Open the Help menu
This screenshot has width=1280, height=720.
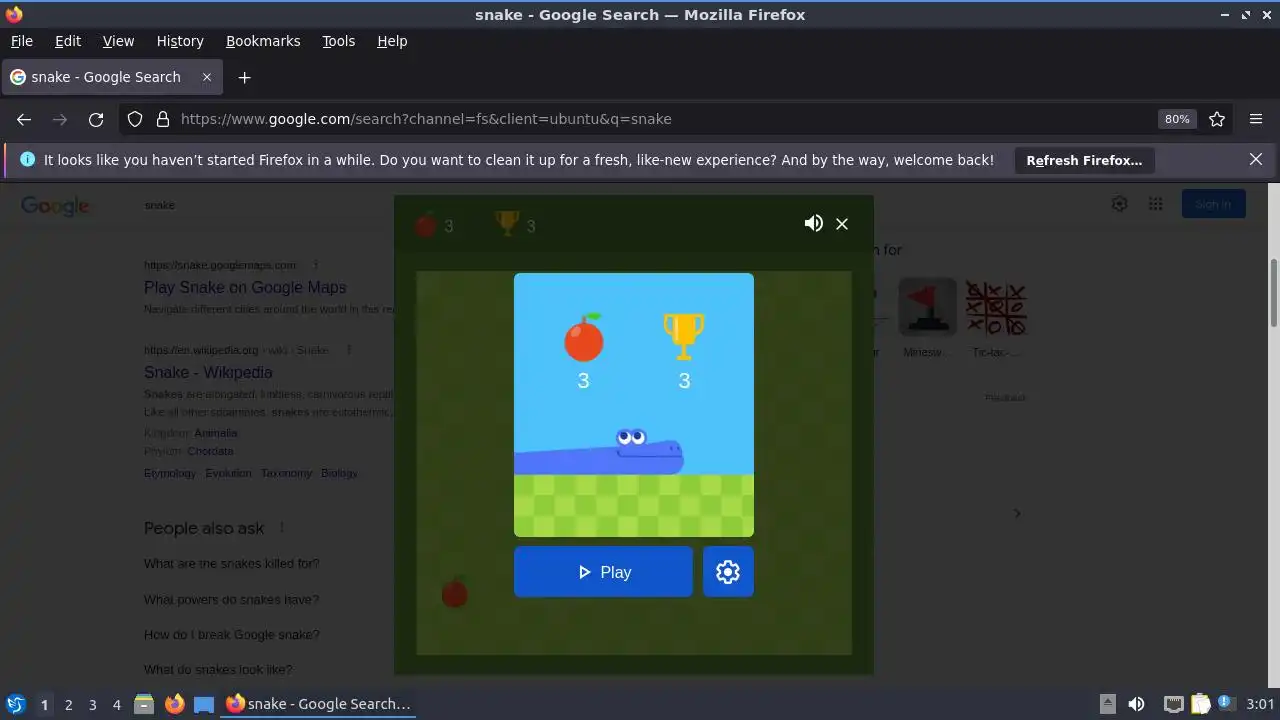tap(392, 41)
